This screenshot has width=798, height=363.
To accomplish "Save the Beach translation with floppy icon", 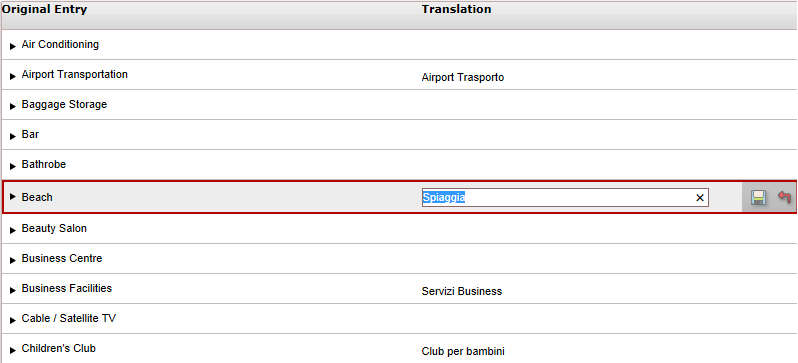I will [758, 198].
